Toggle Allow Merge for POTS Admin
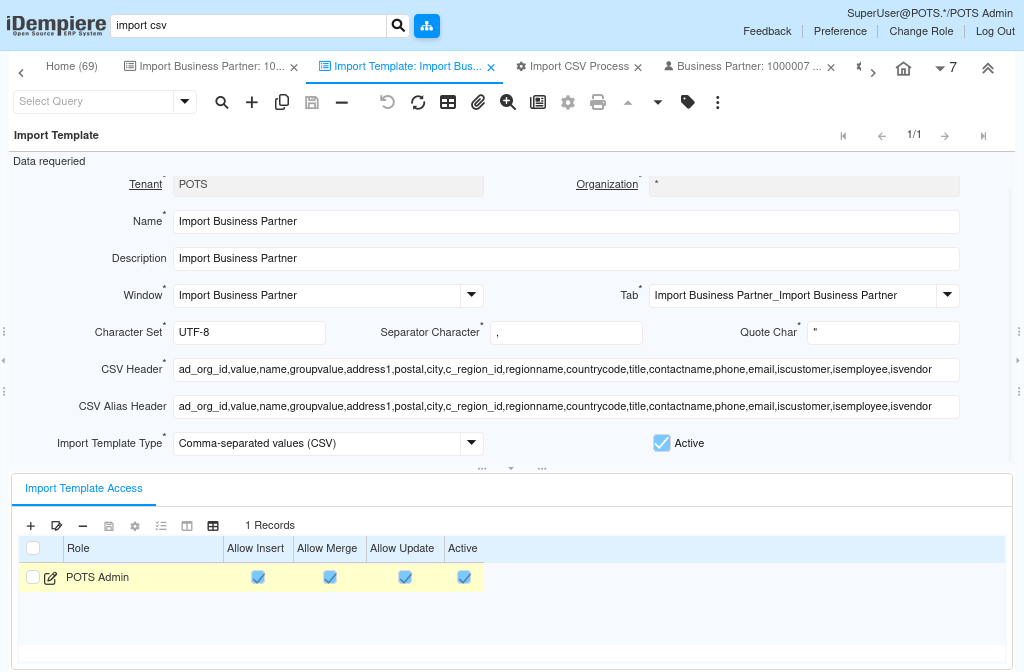 [330, 577]
